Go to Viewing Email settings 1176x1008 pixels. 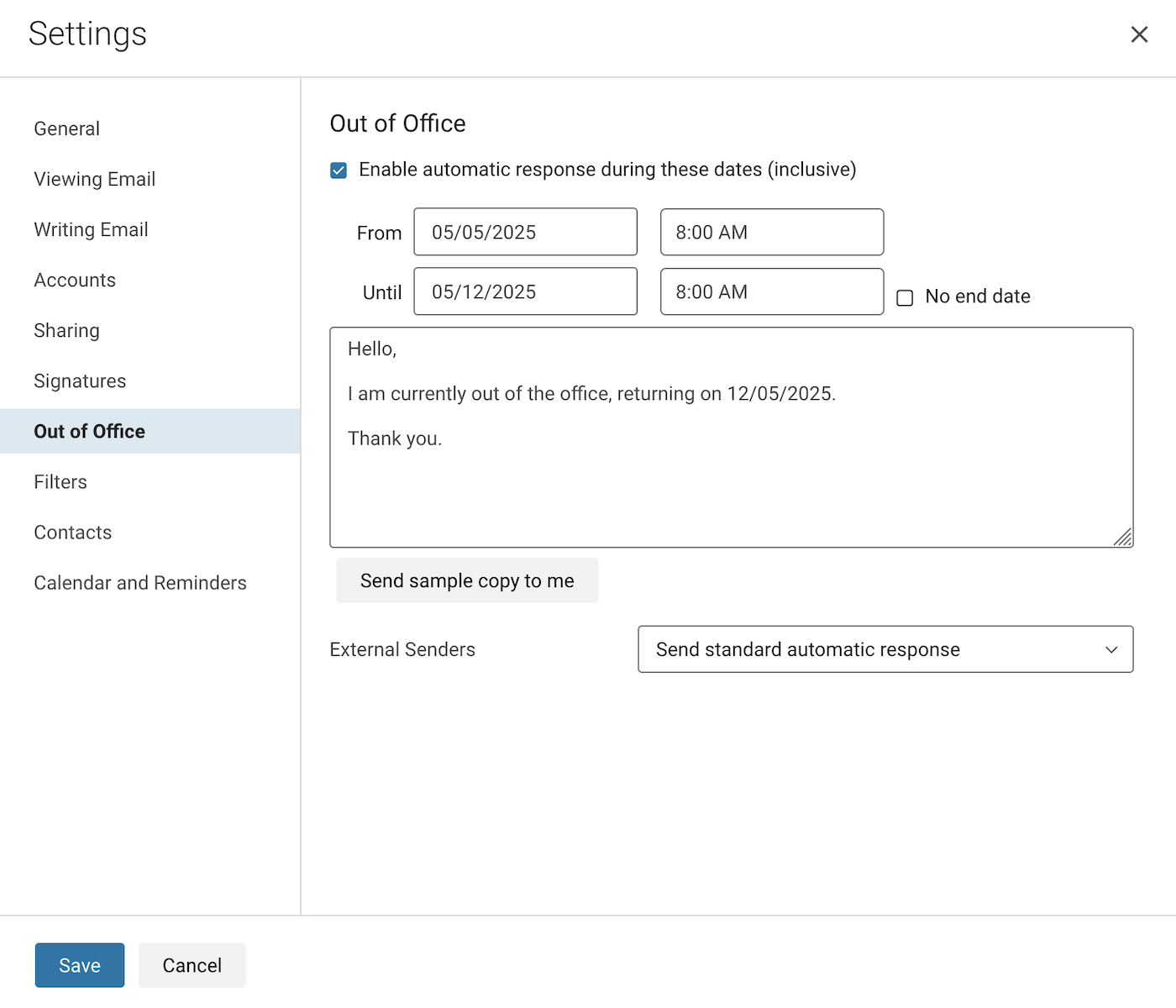pyautogui.click(x=95, y=179)
